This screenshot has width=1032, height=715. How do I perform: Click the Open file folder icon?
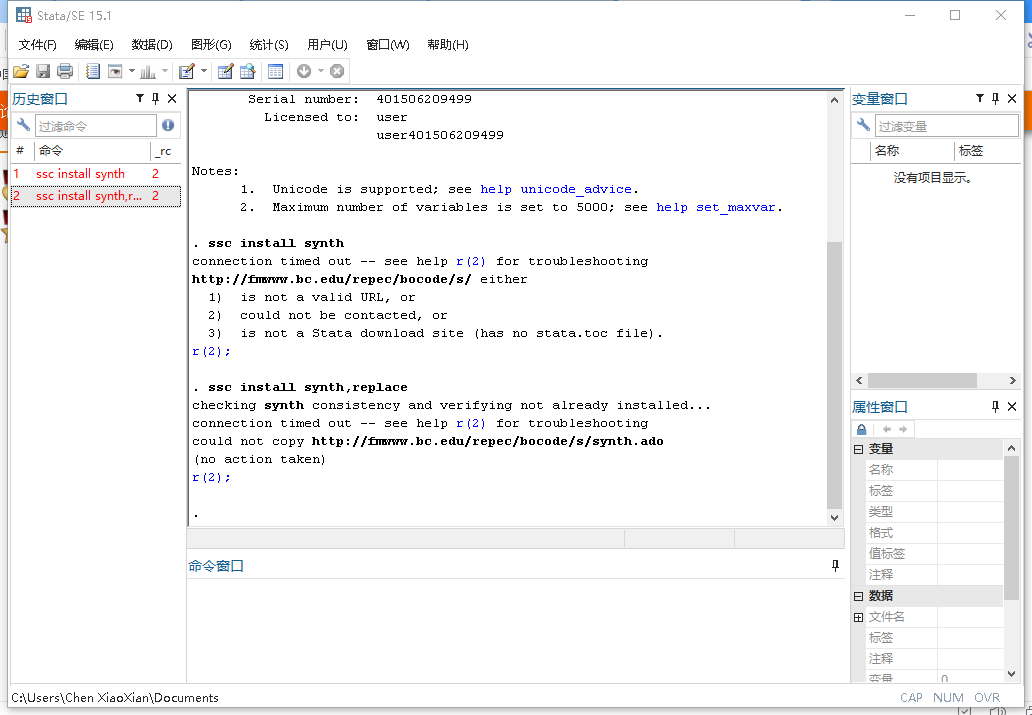coord(20,71)
